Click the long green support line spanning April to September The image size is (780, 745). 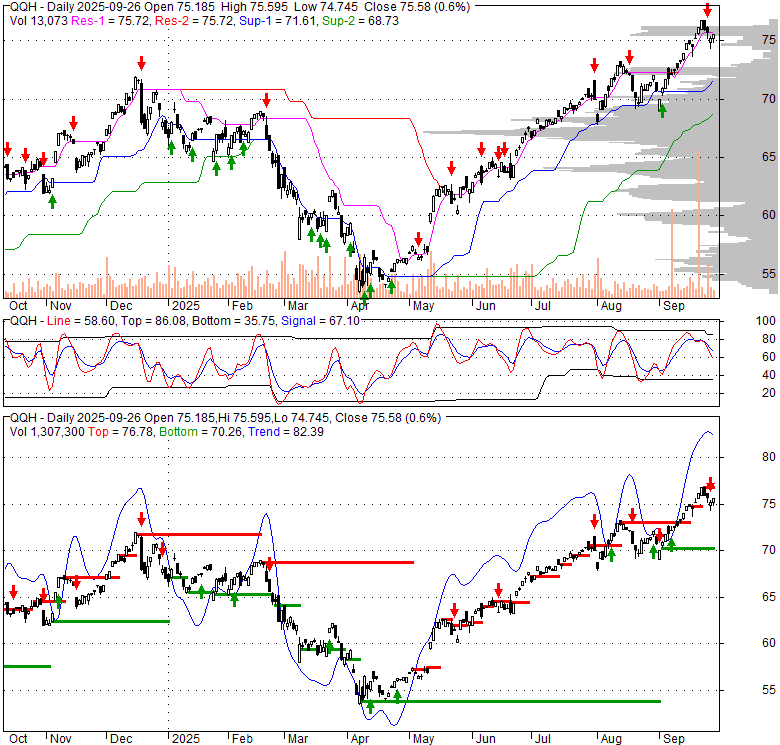[x=513, y=702]
